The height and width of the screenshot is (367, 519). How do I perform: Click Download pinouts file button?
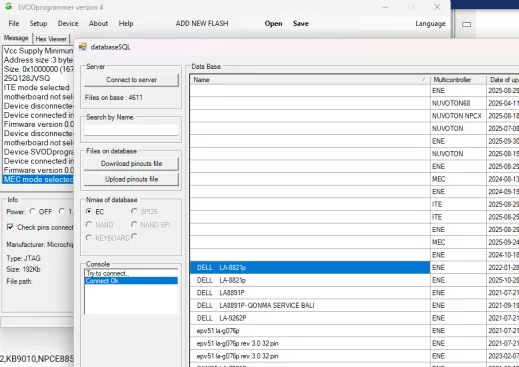[x=131, y=164]
